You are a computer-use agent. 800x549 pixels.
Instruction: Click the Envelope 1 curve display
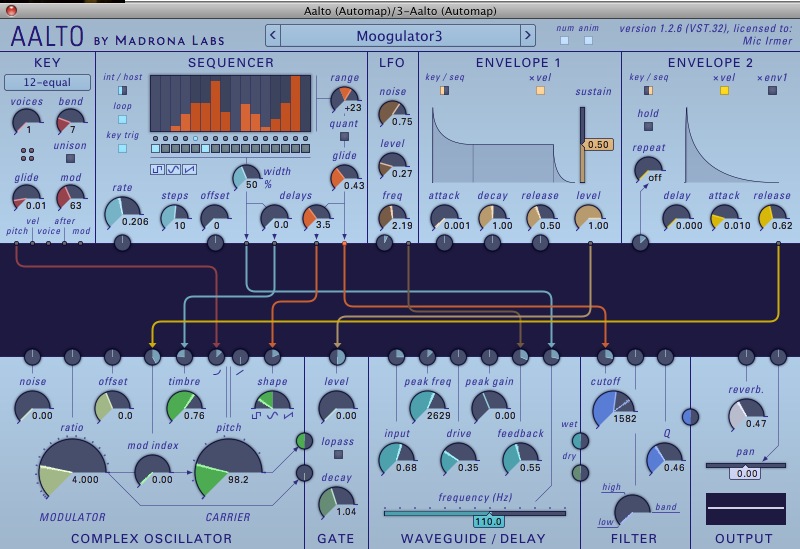tap(503, 145)
